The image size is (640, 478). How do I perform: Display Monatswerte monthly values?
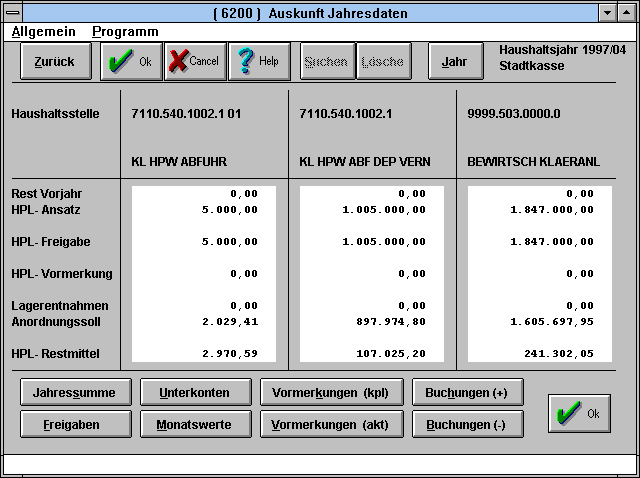(x=194, y=424)
